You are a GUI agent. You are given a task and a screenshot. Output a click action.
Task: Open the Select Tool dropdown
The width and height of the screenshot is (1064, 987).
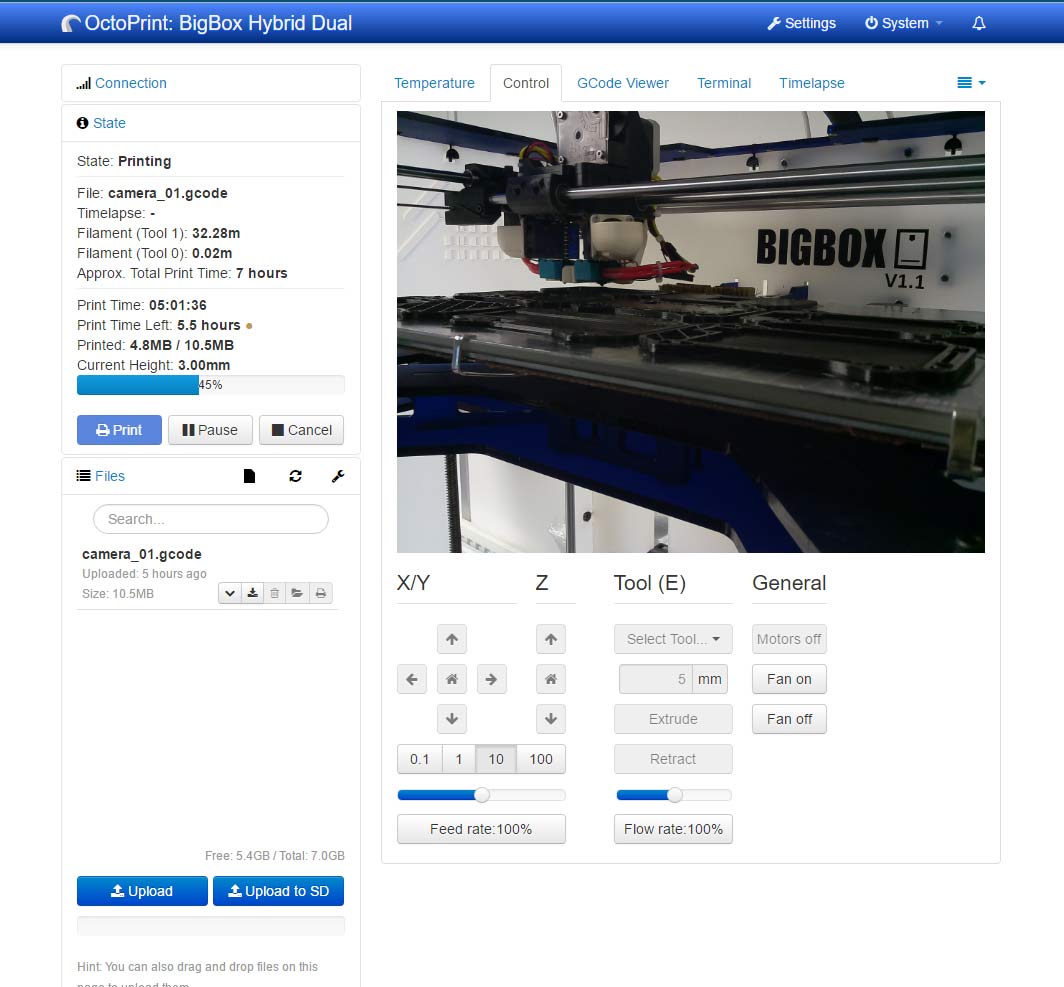pyautogui.click(x=672, y=639)
